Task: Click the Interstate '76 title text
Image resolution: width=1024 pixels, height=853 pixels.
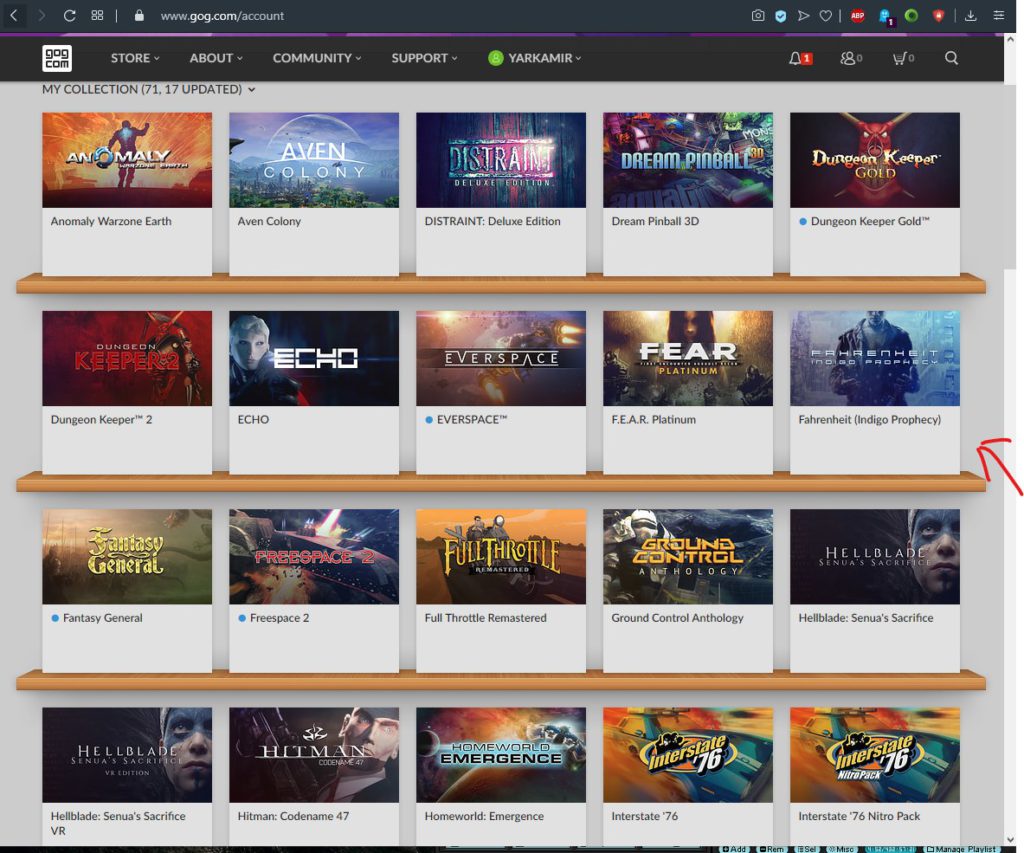Action: click(645, 816)
